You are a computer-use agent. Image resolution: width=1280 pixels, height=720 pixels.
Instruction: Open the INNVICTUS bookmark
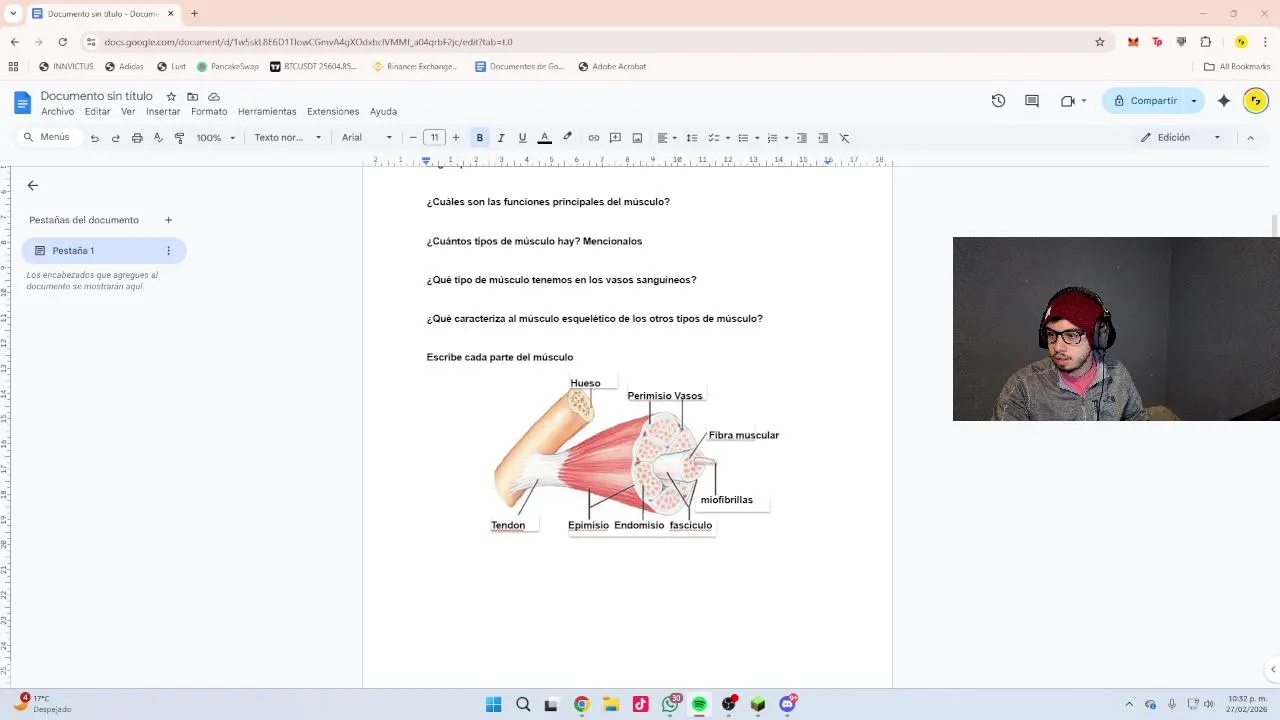pos(66,67)
